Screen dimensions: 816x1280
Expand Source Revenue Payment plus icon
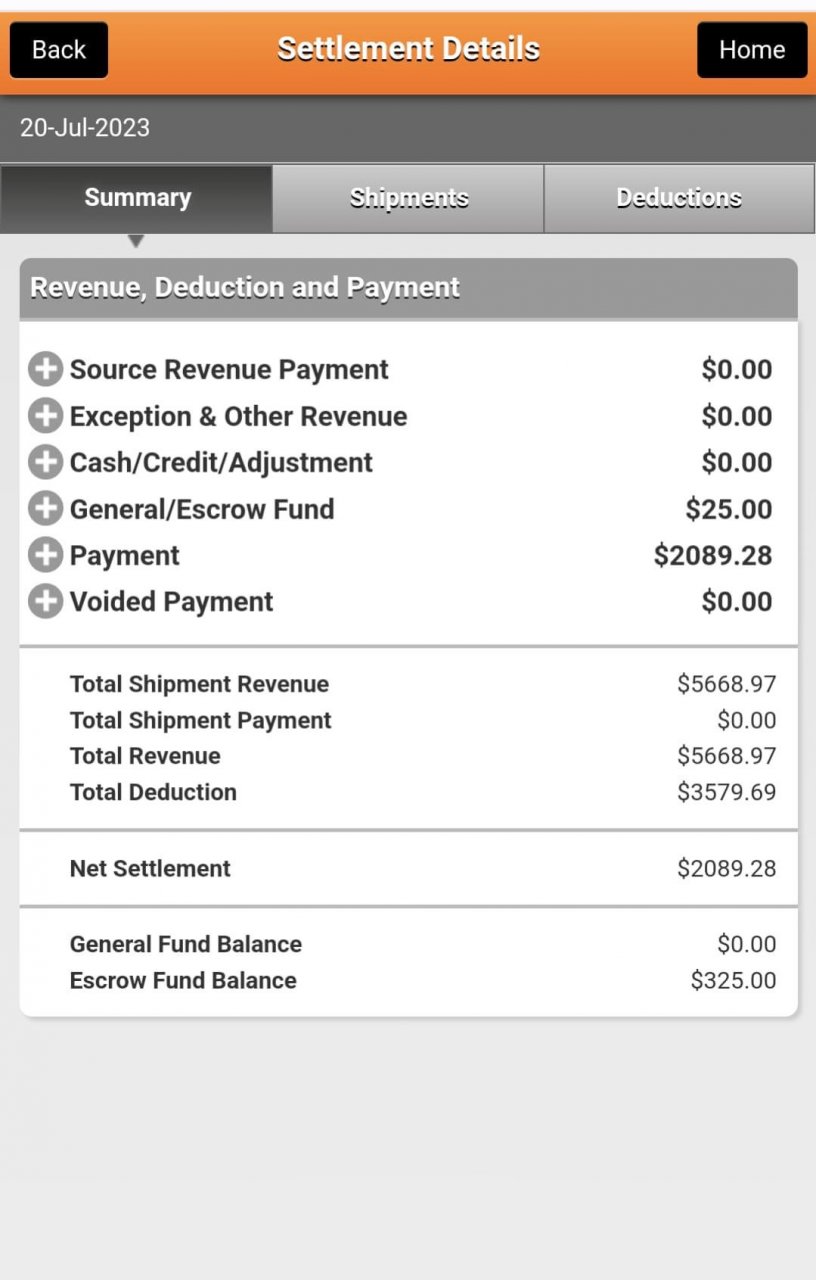pyautogui.click(x=45, y=369)
